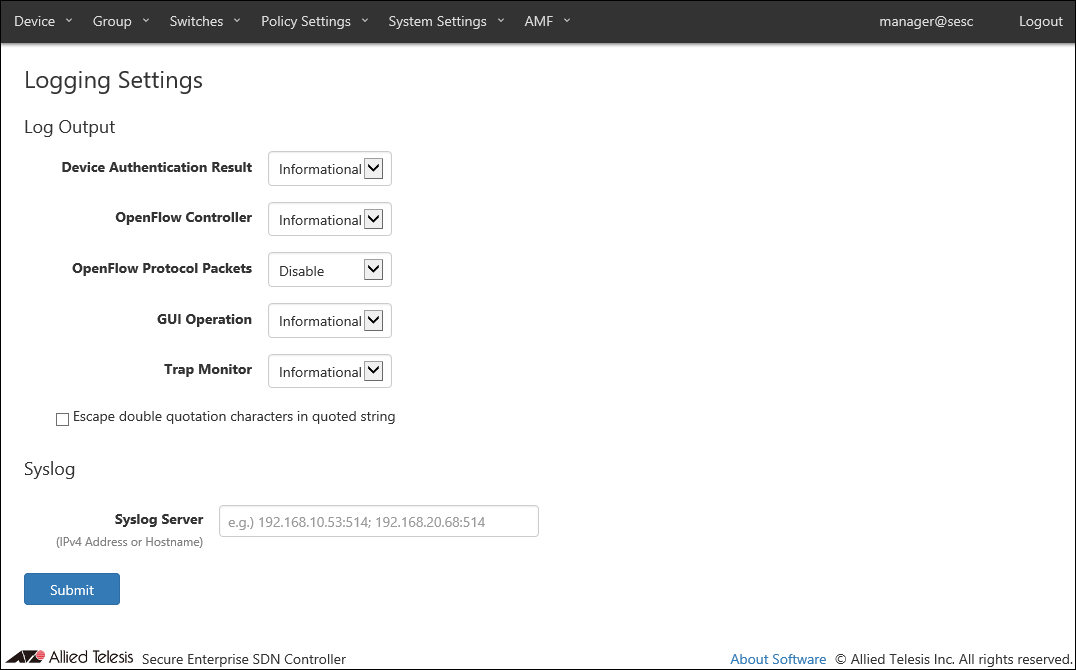Screen dimensions: 1076x670
Task: Click the Syslog Server input field
Action: click(378, 521)
